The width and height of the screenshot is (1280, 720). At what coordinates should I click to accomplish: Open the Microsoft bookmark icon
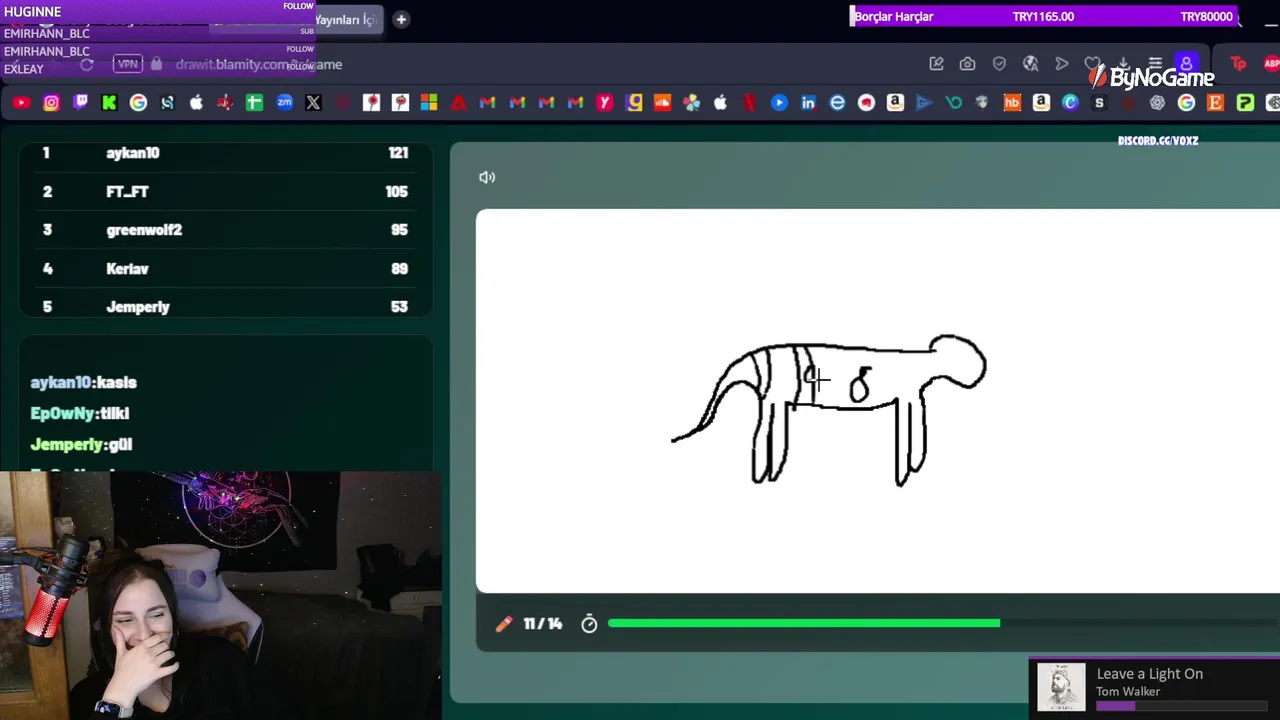point(429,102)
